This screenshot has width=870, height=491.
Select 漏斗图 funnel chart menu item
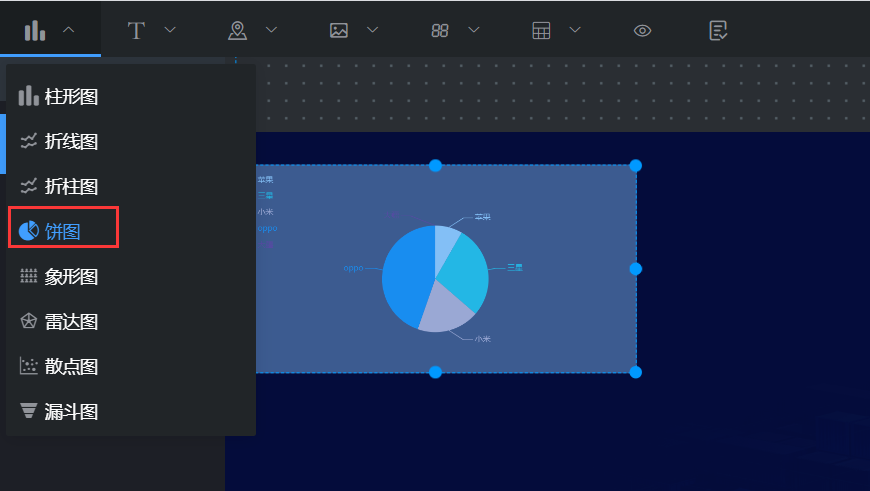point(131,412)
